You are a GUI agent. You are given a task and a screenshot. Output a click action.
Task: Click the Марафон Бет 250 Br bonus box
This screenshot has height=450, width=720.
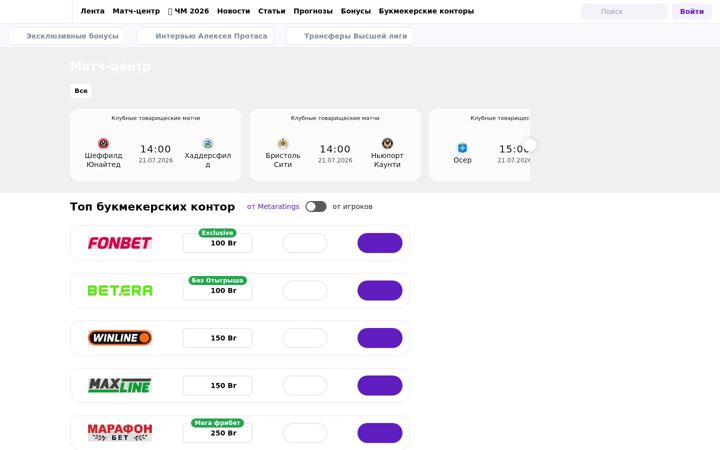218,433
